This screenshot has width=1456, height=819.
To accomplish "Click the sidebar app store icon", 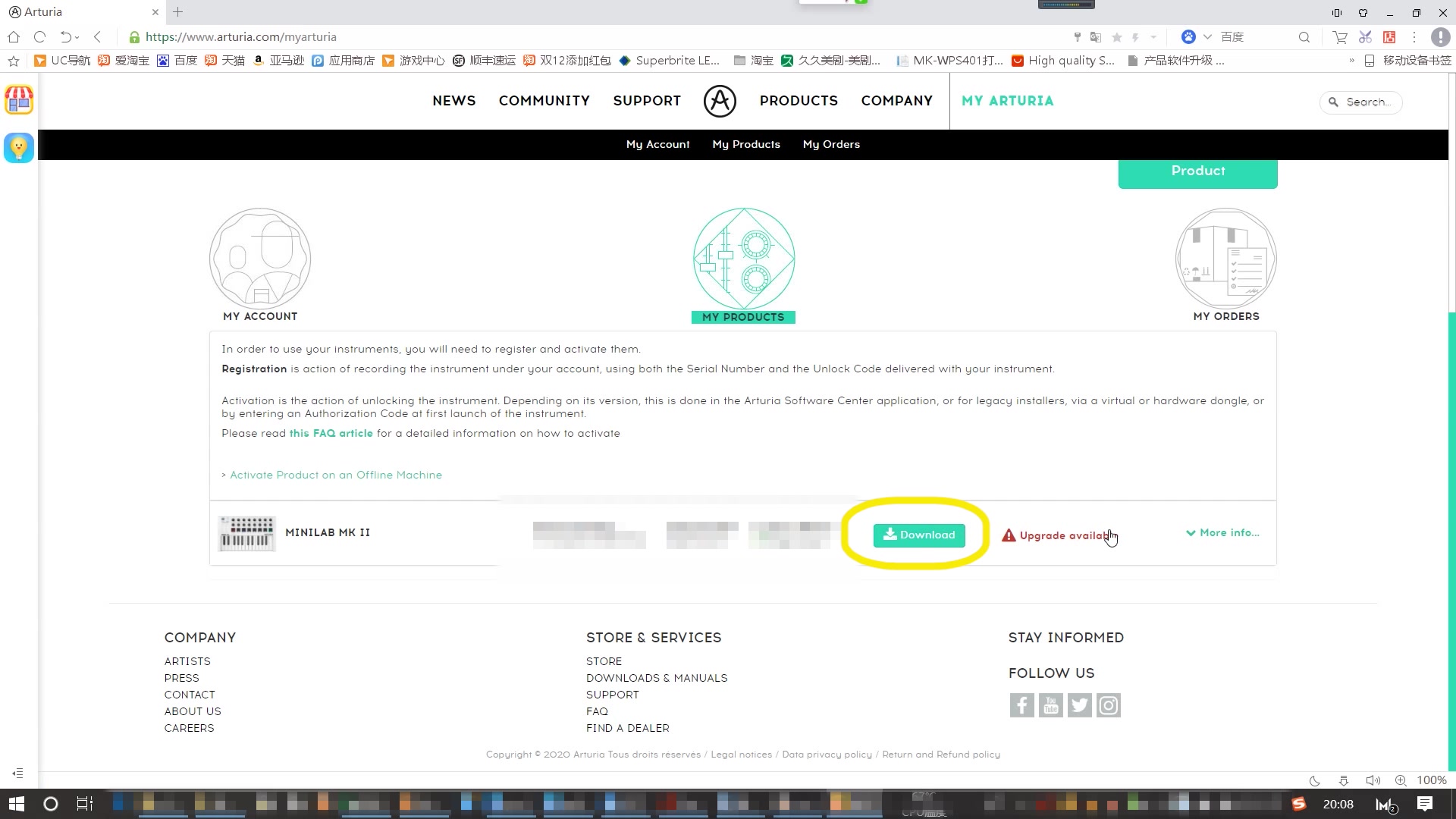I will pos(19,99).
